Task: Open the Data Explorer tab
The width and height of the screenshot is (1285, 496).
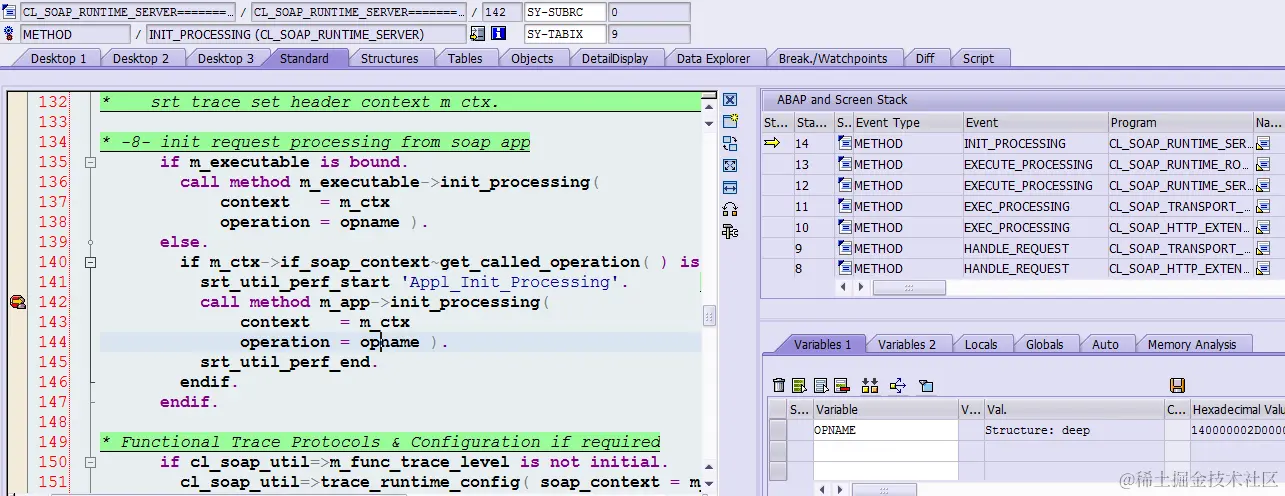Action: pyautogui.click(x=714, y=58)
